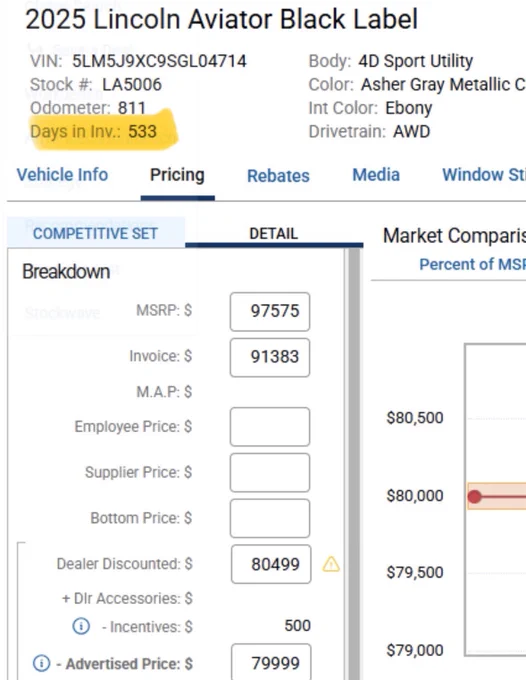
Task: Select the VIN 5LM5J9XC9SGL04714 text
Action: click(159, 61)
